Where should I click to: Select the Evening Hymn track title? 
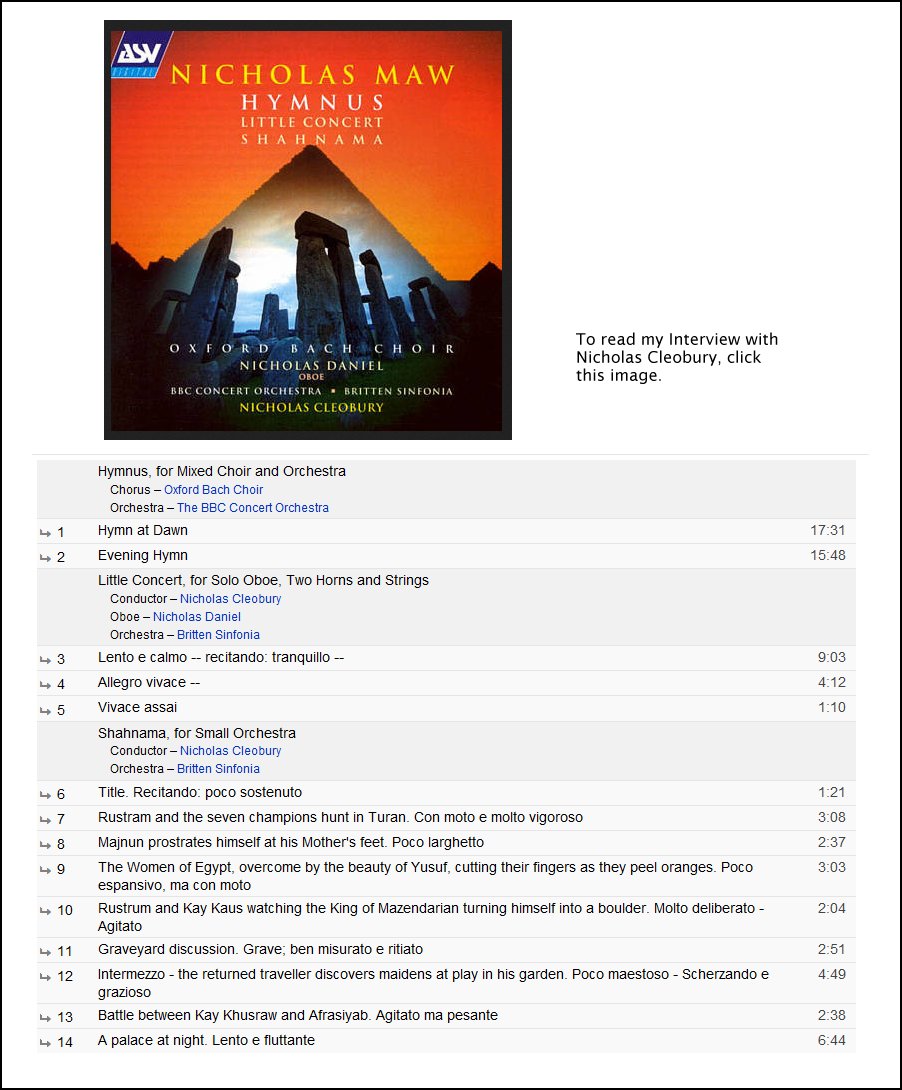click(x=142, y=555)
